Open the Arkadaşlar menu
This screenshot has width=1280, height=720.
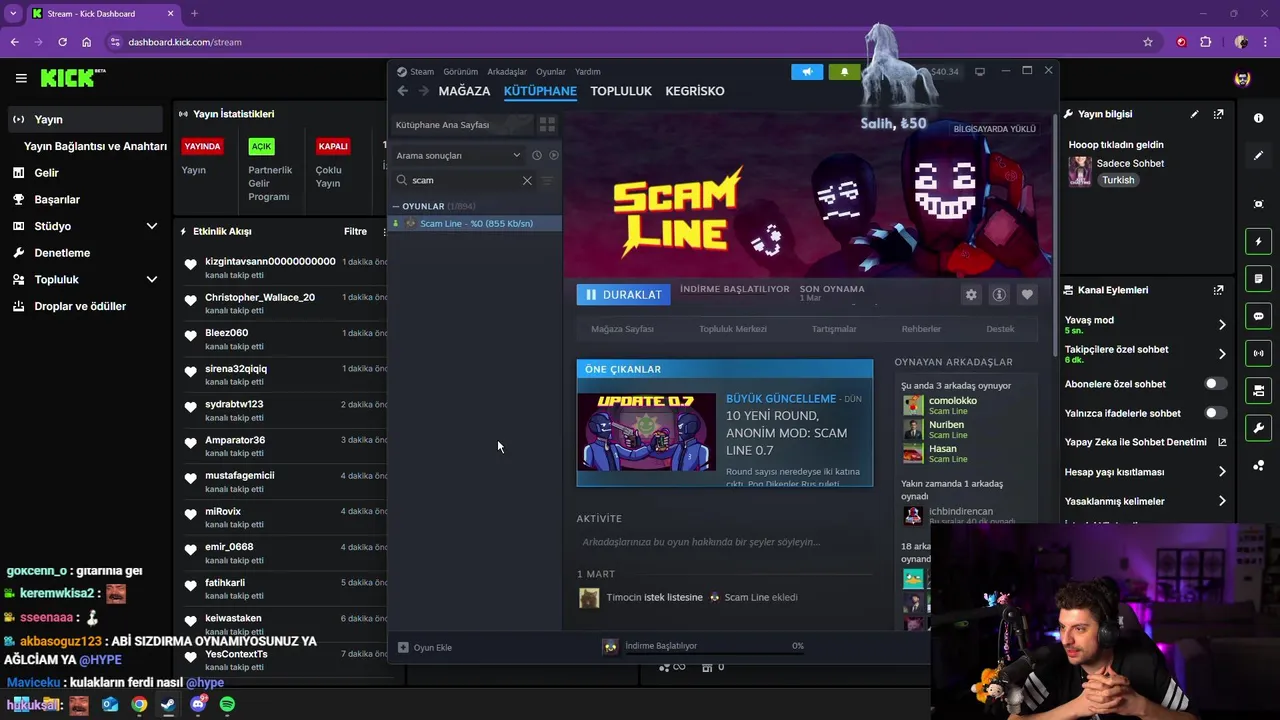click(x=507, y=72)
